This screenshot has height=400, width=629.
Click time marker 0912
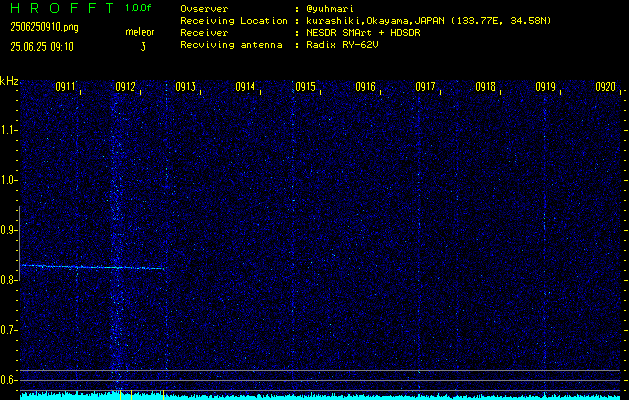click(x=125, y=87)
